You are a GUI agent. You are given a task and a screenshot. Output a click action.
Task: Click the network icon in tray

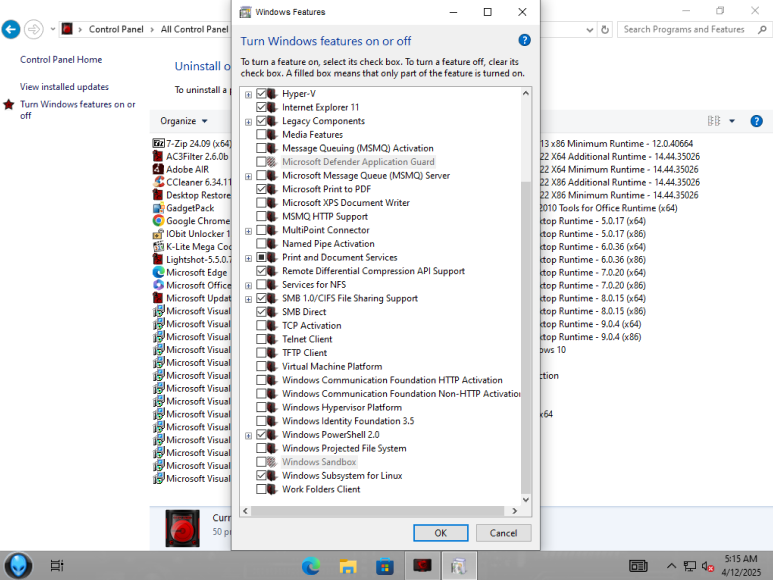coord(690,566)
